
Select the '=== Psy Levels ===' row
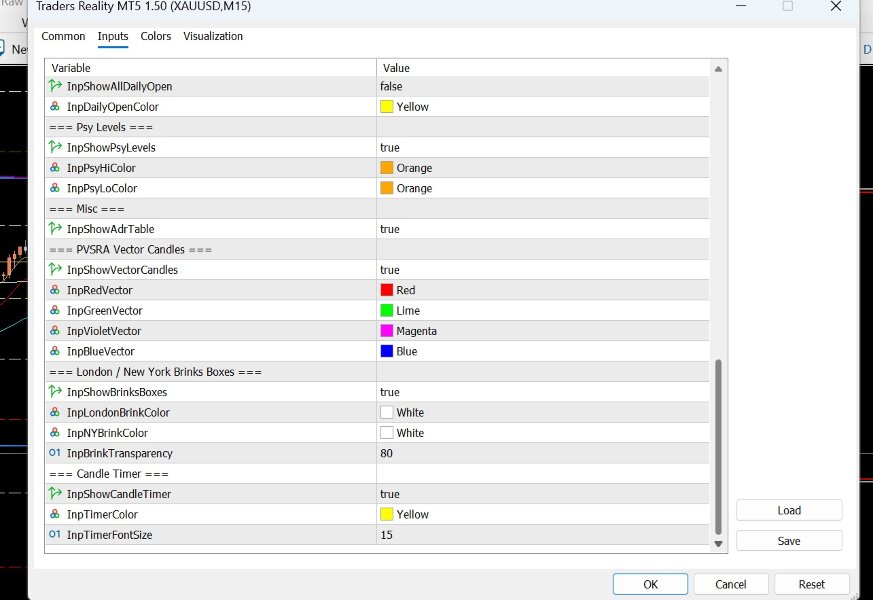coord(377,127)
